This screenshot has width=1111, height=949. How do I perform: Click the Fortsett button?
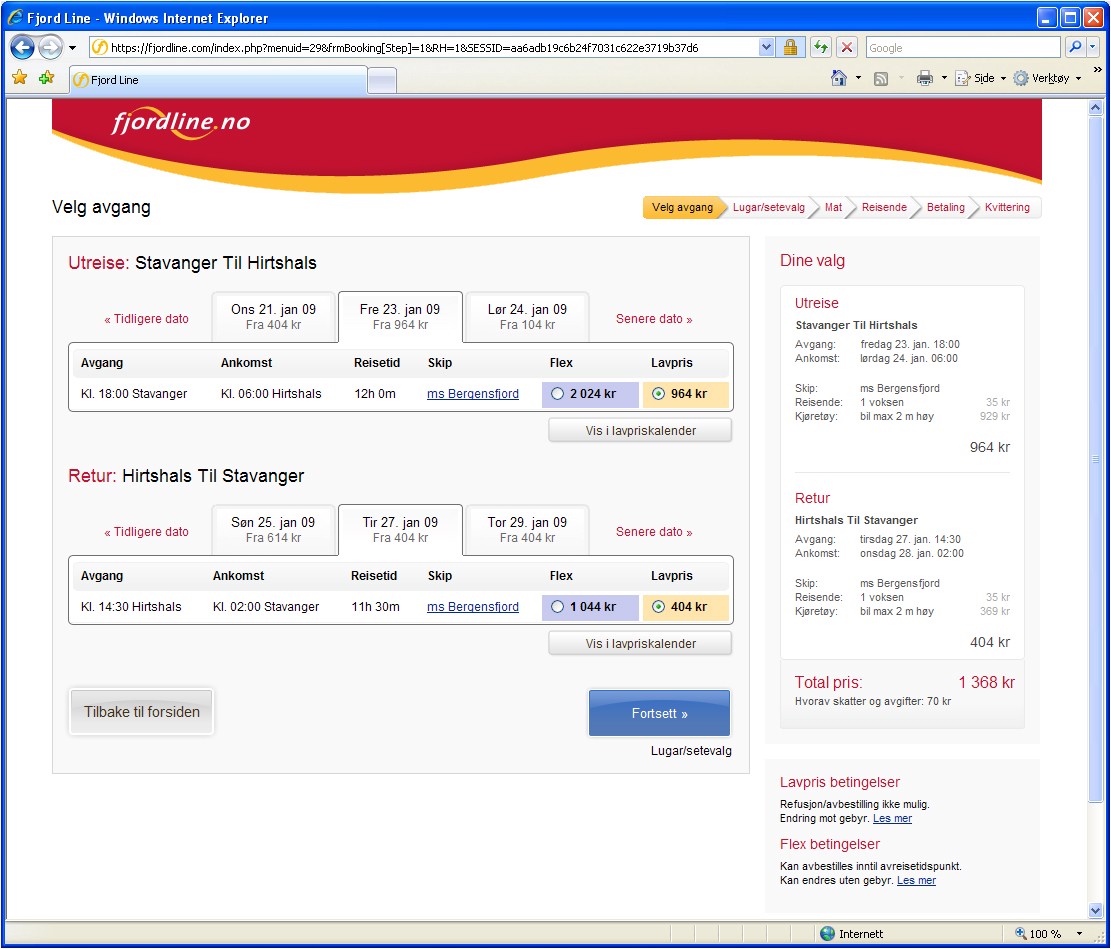tap(659, 713)
